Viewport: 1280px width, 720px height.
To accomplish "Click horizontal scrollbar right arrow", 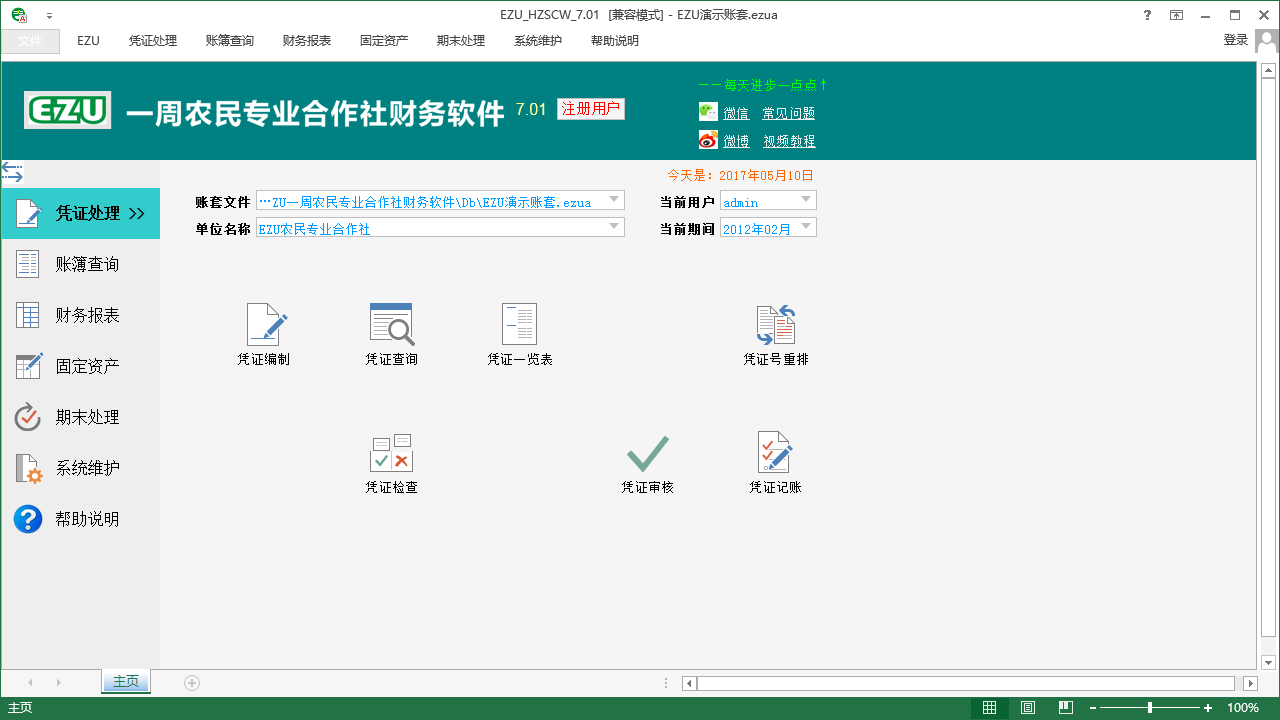I will click(1250, 684).
